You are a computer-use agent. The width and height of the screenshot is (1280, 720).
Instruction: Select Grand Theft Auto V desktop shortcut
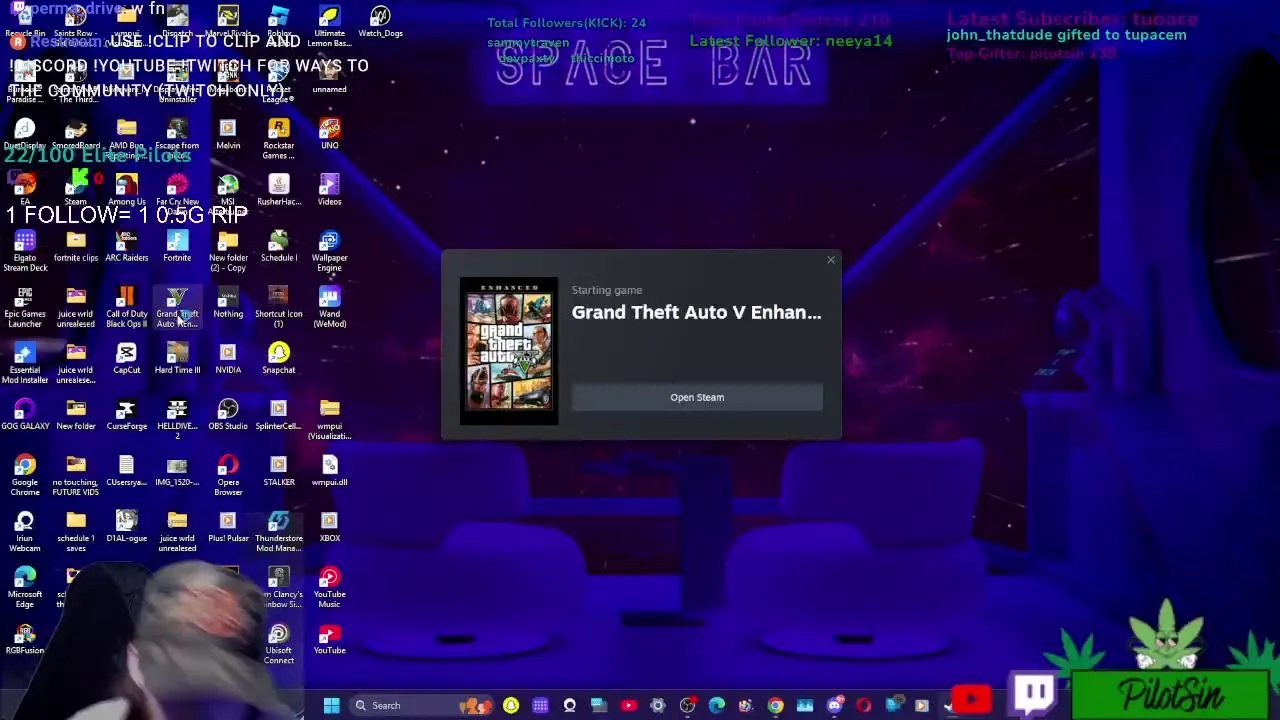177,306
